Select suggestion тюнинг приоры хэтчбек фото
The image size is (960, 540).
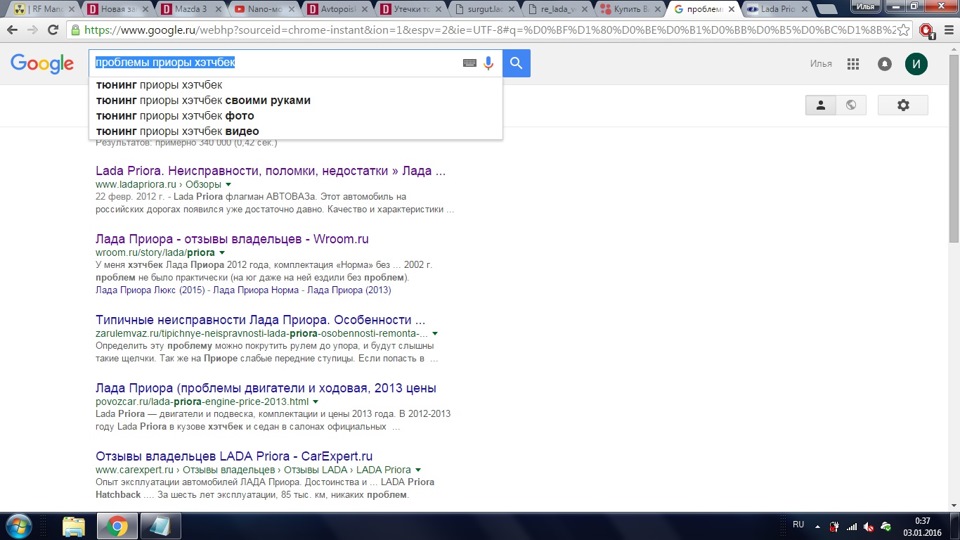click(296, 116)
